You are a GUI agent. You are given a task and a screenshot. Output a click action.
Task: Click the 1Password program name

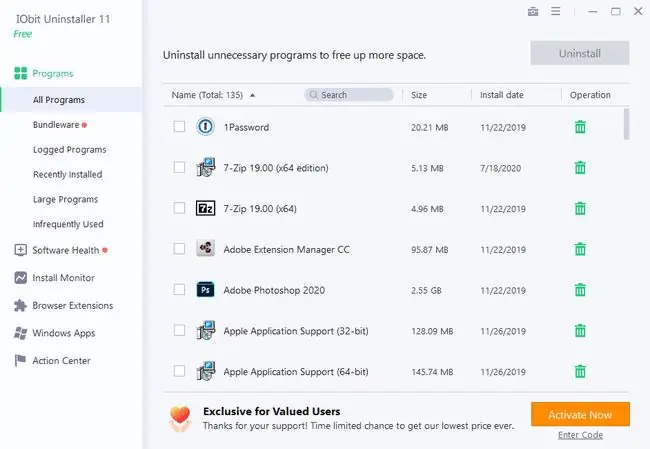[x=246, y=127]
